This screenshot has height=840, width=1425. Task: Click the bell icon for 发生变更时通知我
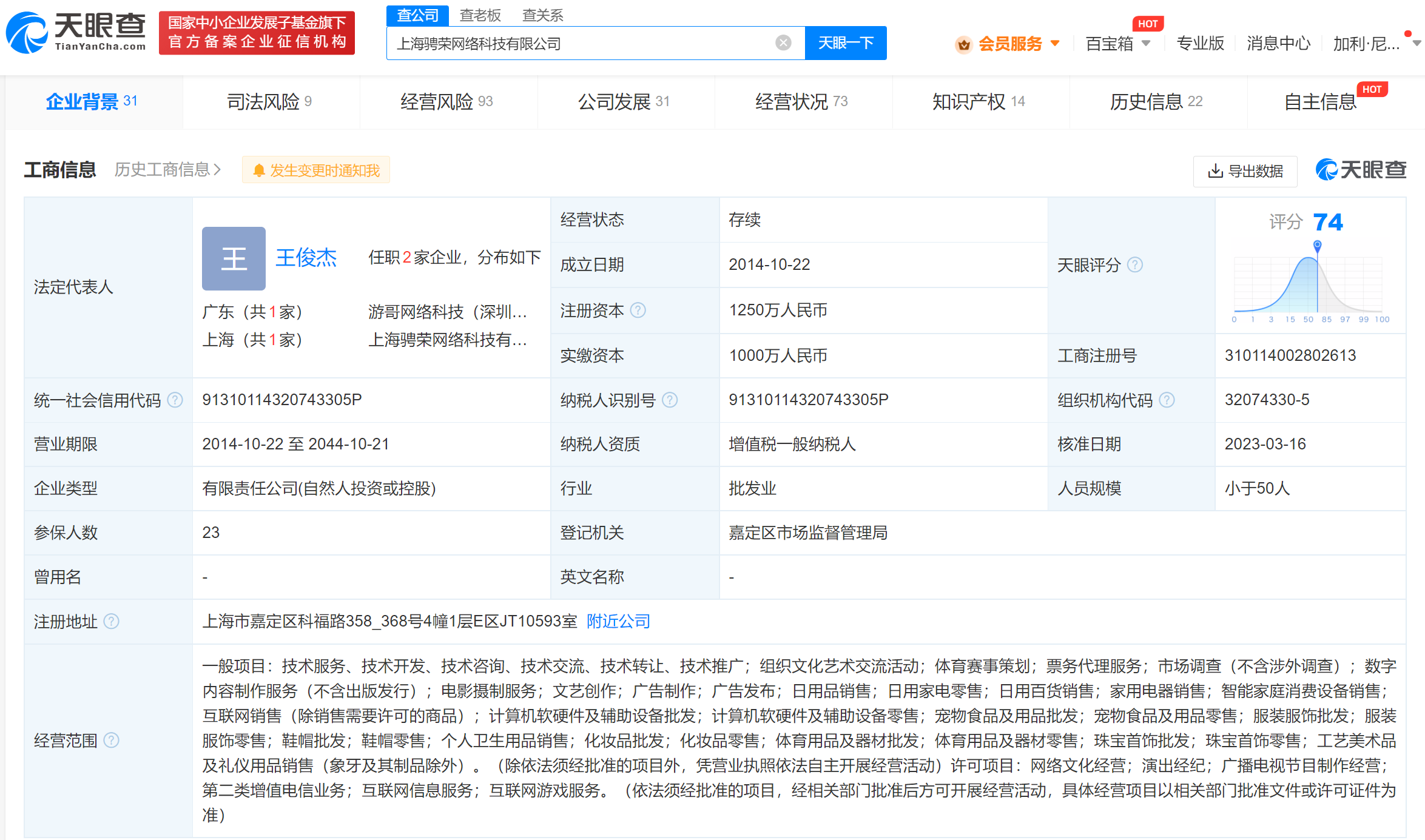[260, 170]
